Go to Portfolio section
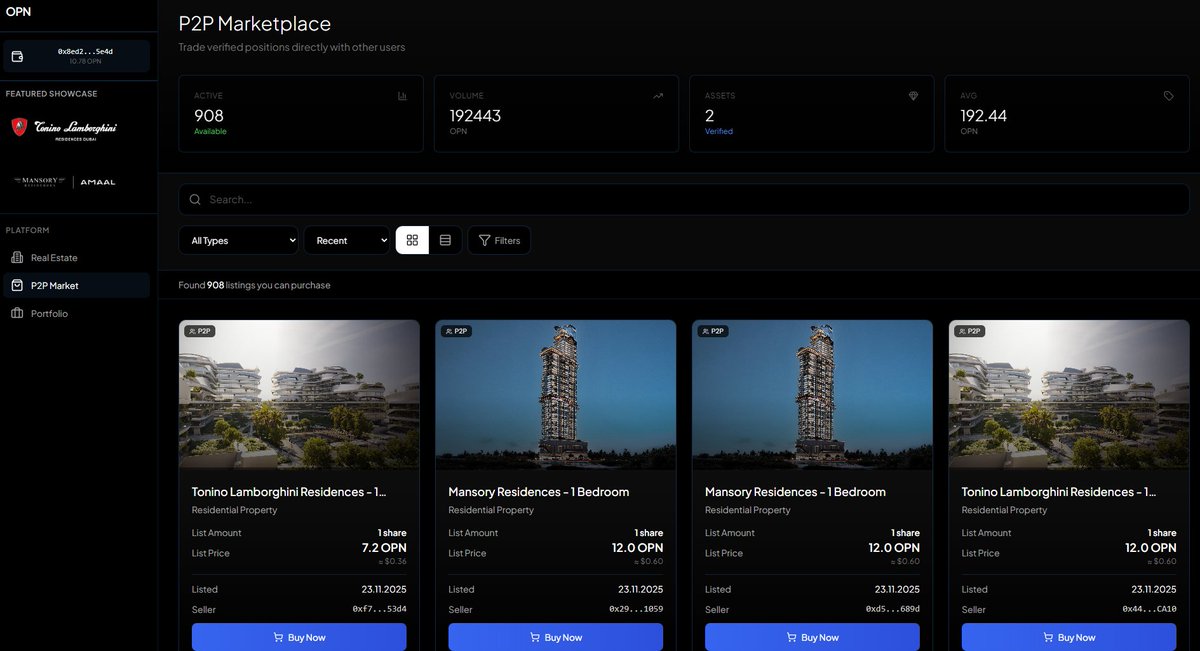Screen dimensions: 1200x651 pos(76,313)
